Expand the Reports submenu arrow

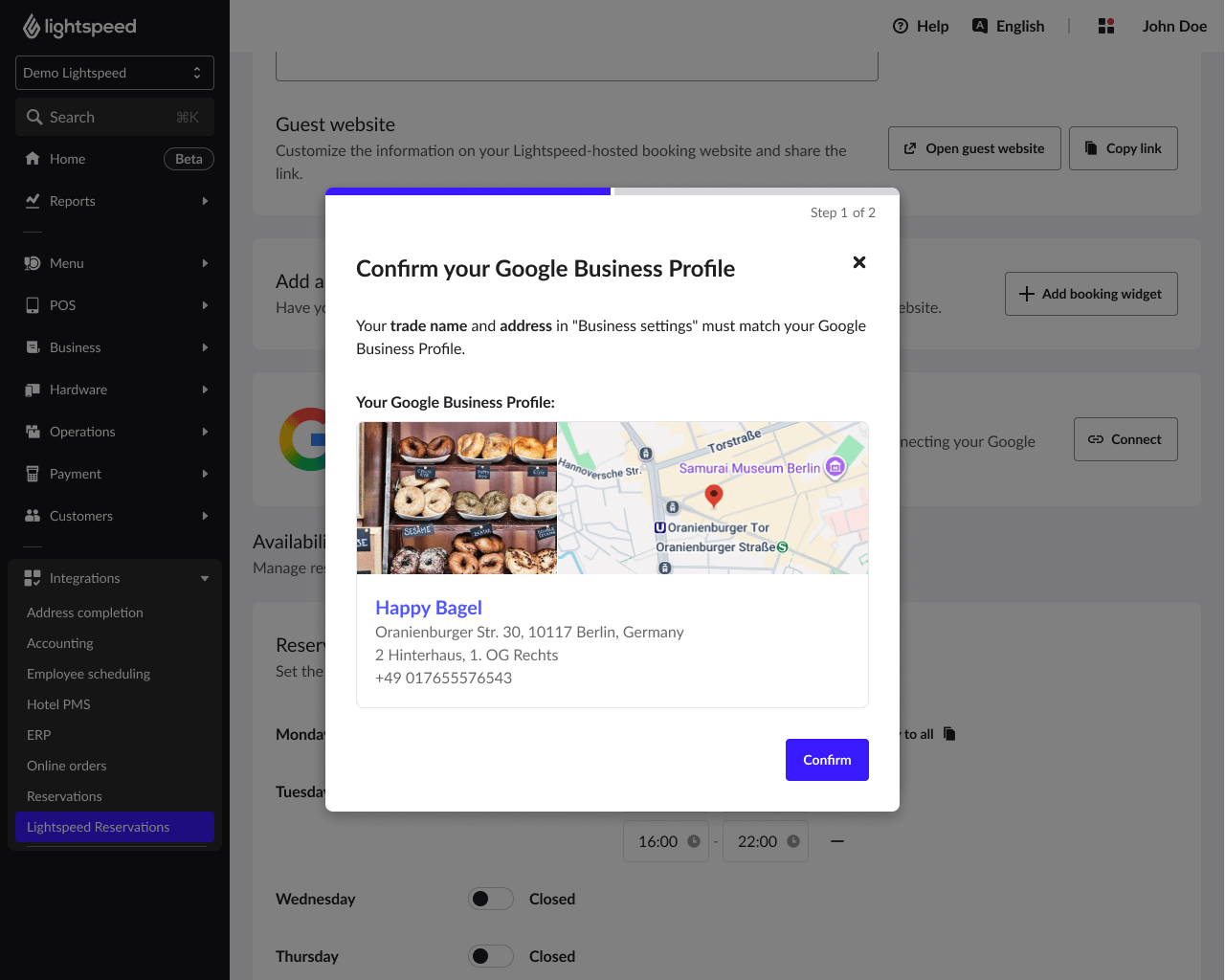(x=205, y=201)
